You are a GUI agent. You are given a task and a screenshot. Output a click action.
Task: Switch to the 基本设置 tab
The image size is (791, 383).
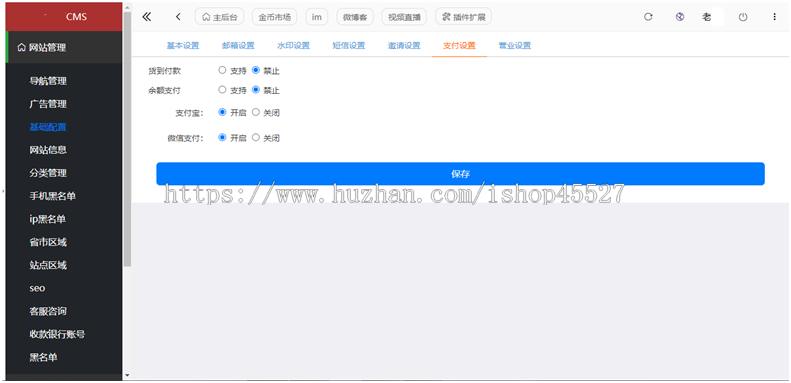point(183,45)
